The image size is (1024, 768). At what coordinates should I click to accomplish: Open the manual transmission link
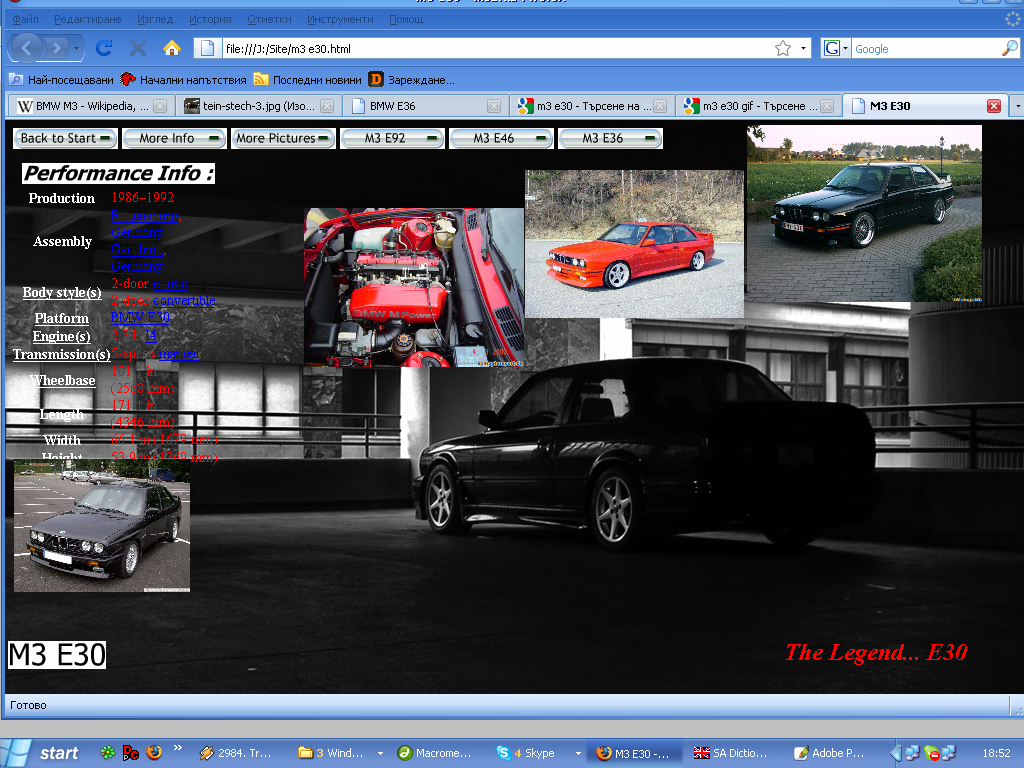click(179, 353)
